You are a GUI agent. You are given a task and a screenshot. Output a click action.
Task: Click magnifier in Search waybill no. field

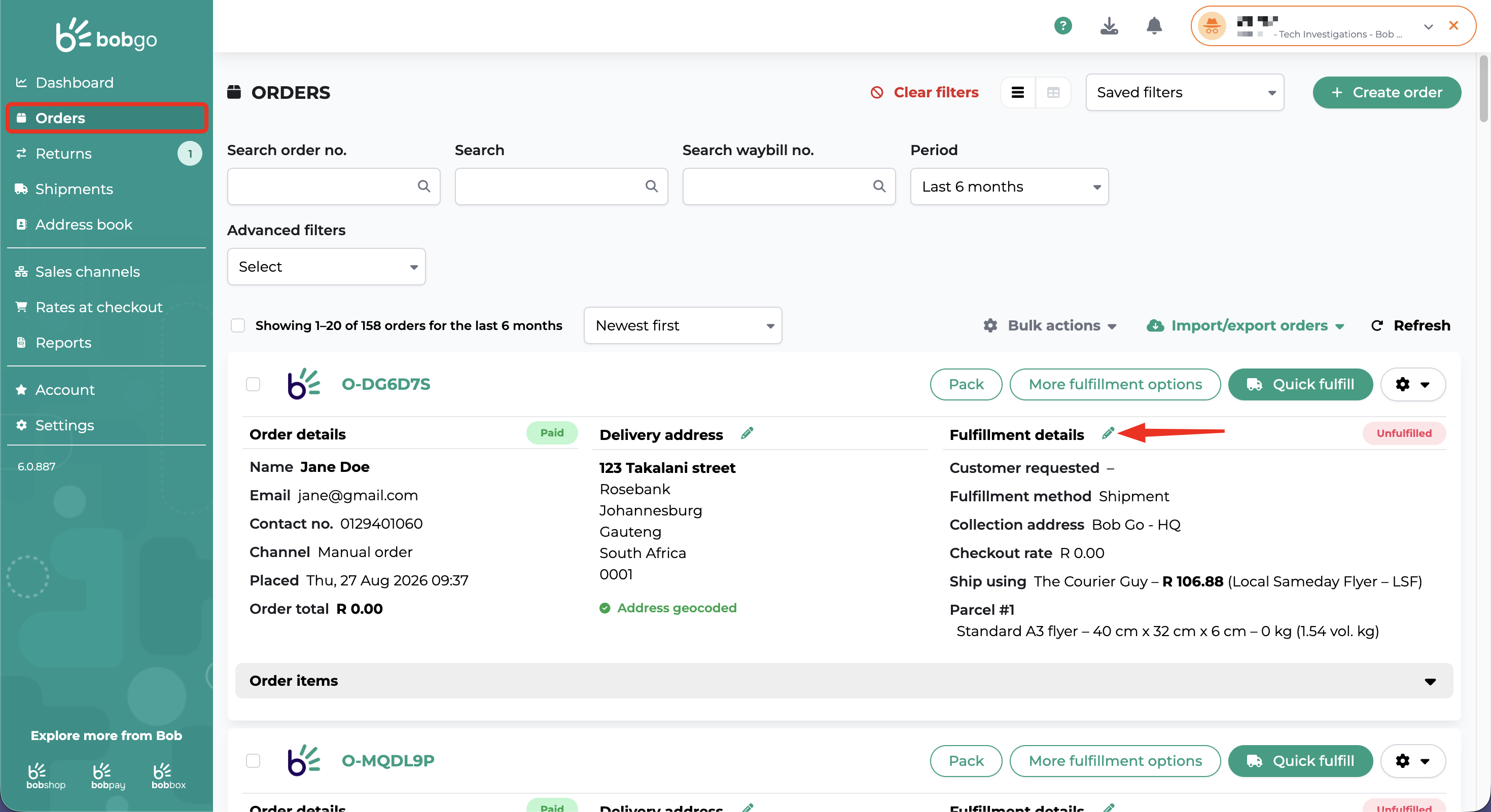(878, 186)
